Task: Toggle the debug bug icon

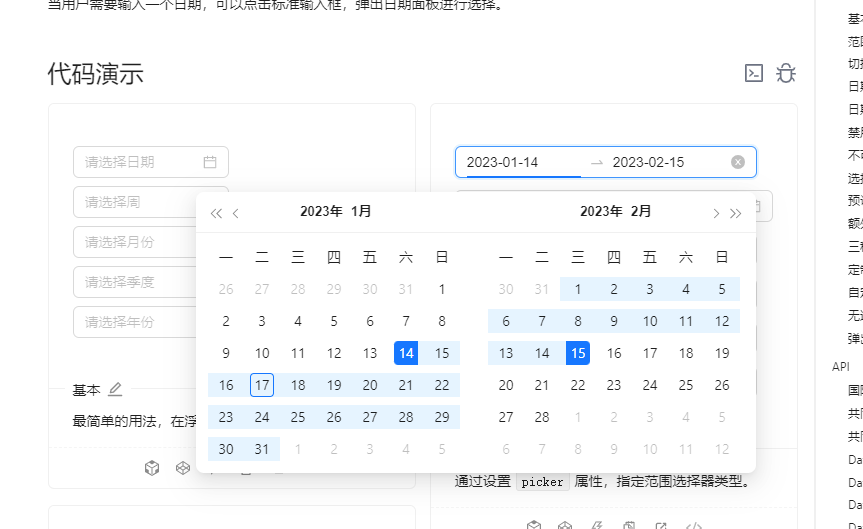Action: point(785,73)
